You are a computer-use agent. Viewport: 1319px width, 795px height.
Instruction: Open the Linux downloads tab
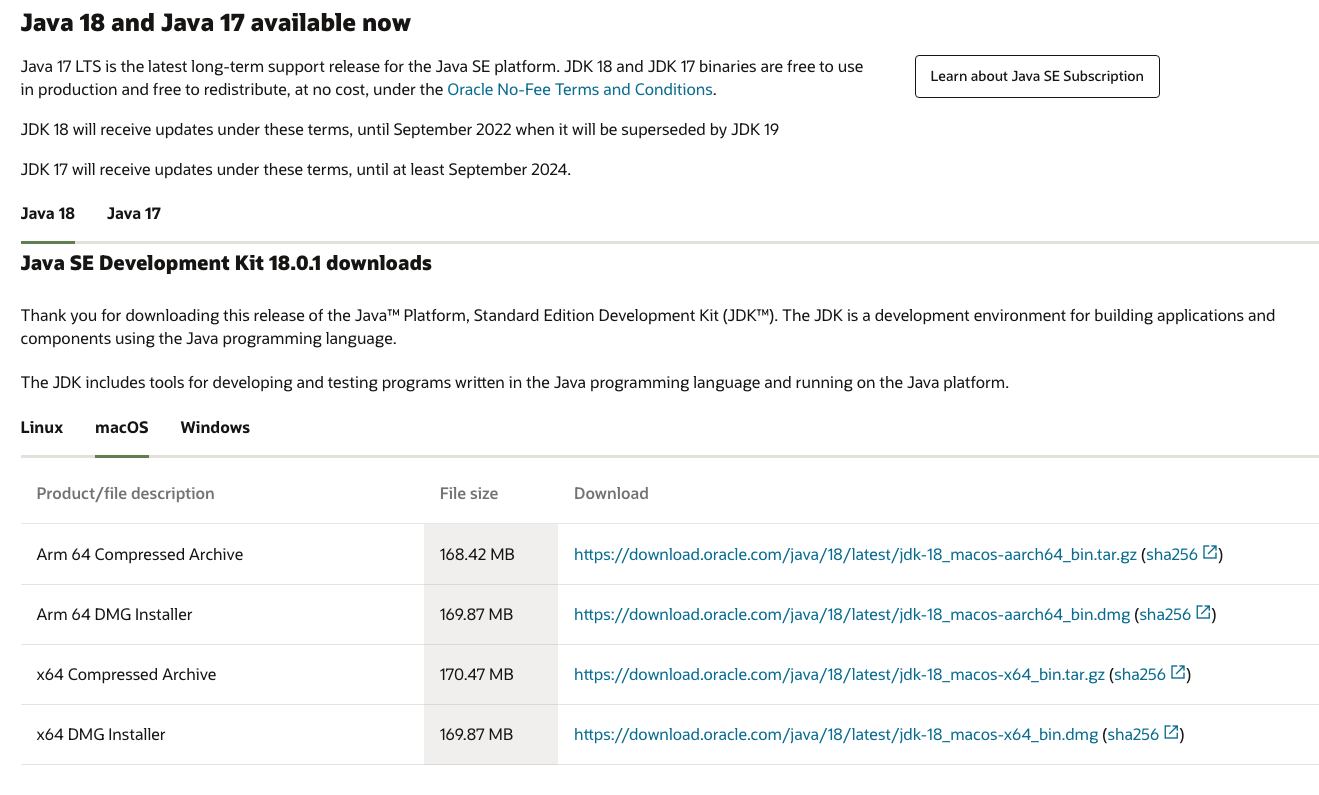(42, 428)
